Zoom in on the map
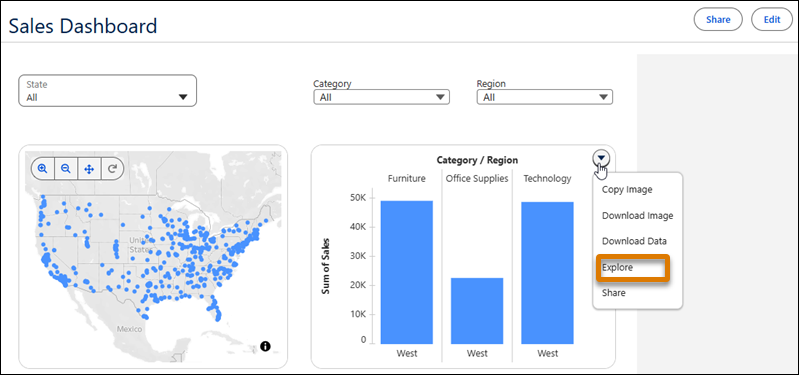 click(43, 169)
